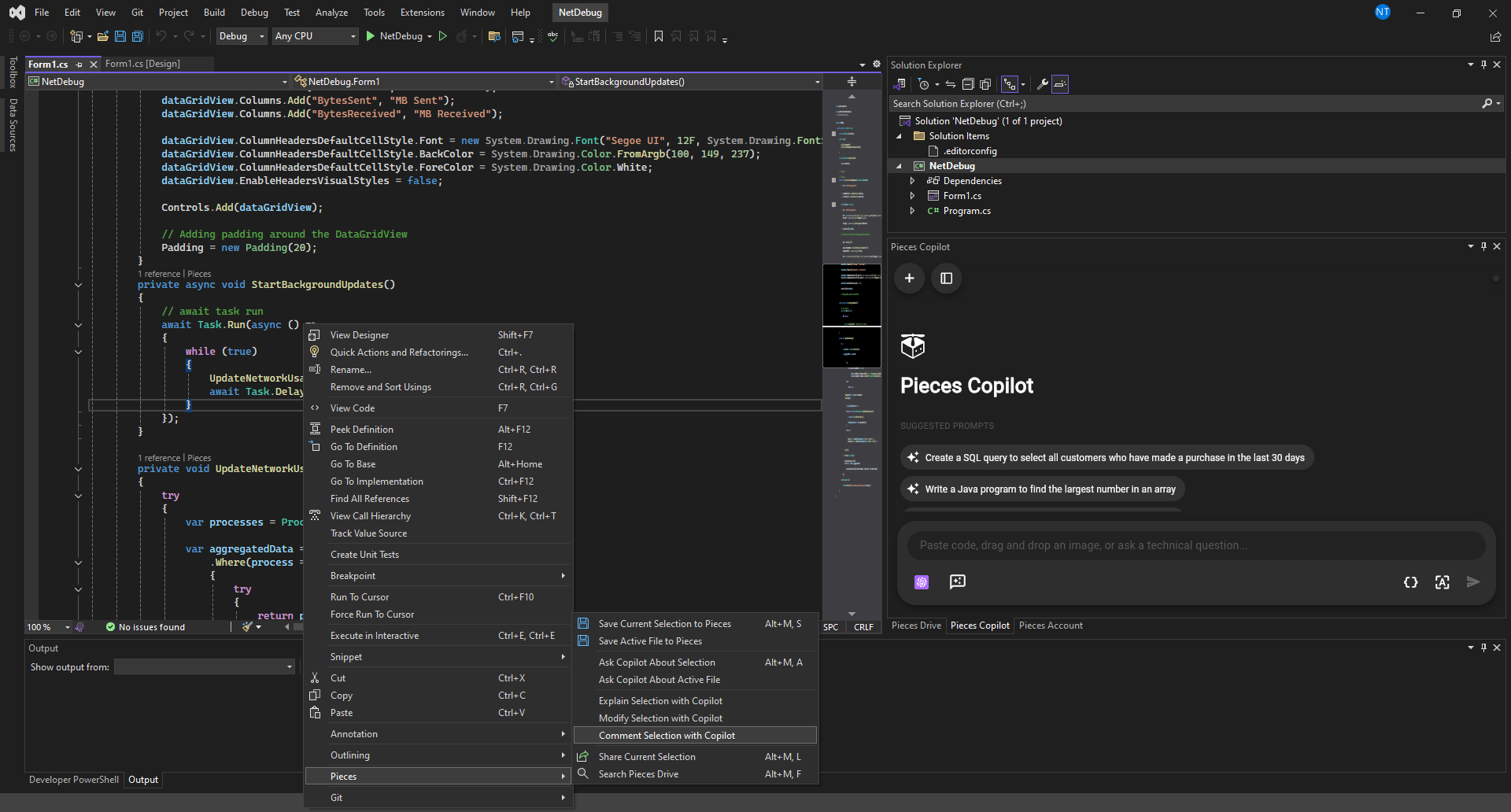Click the text-extract scan icon in Copilot
This screenshot has width=1511, height=812.
1443,582
